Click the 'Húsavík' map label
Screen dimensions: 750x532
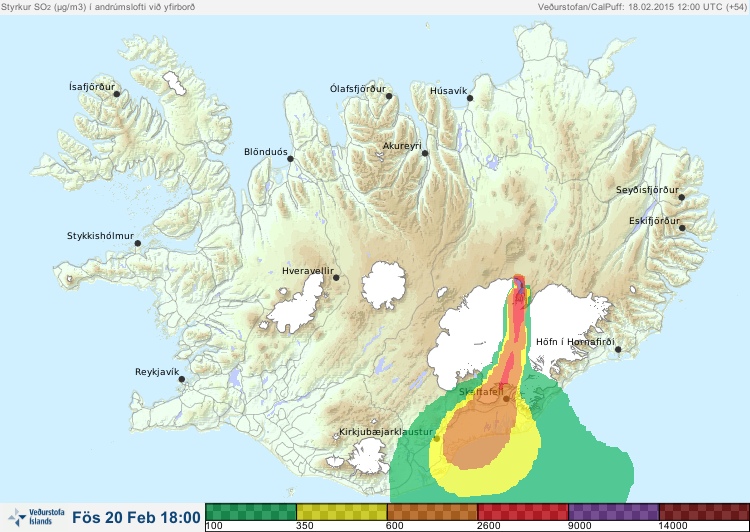pyautogui.click(x=448, y=91)
